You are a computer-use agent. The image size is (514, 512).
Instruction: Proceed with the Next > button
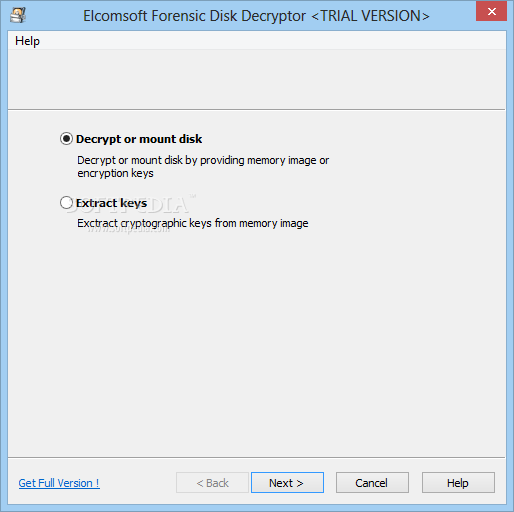click(x=287, y=482)
